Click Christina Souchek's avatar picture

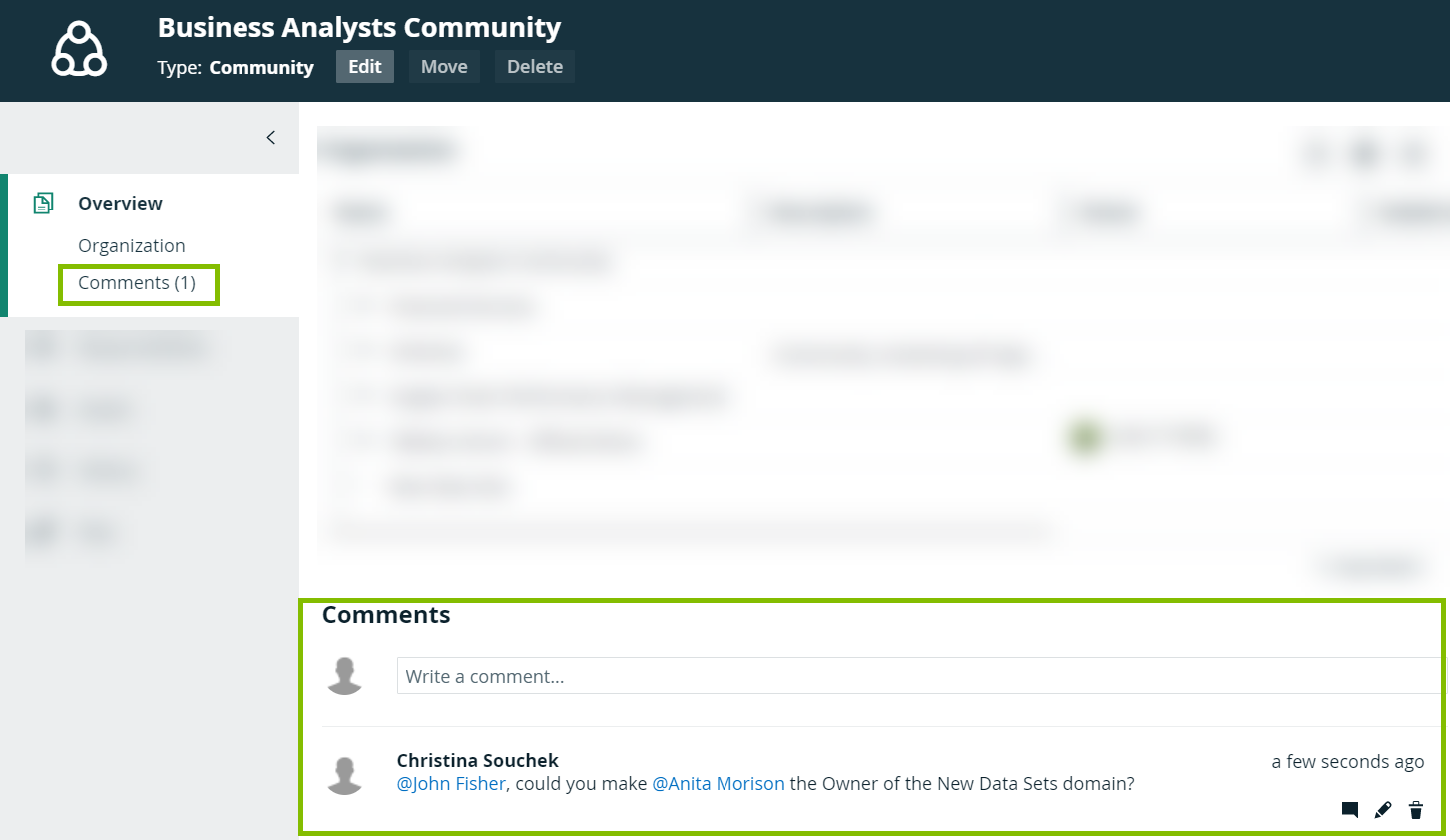345,775
